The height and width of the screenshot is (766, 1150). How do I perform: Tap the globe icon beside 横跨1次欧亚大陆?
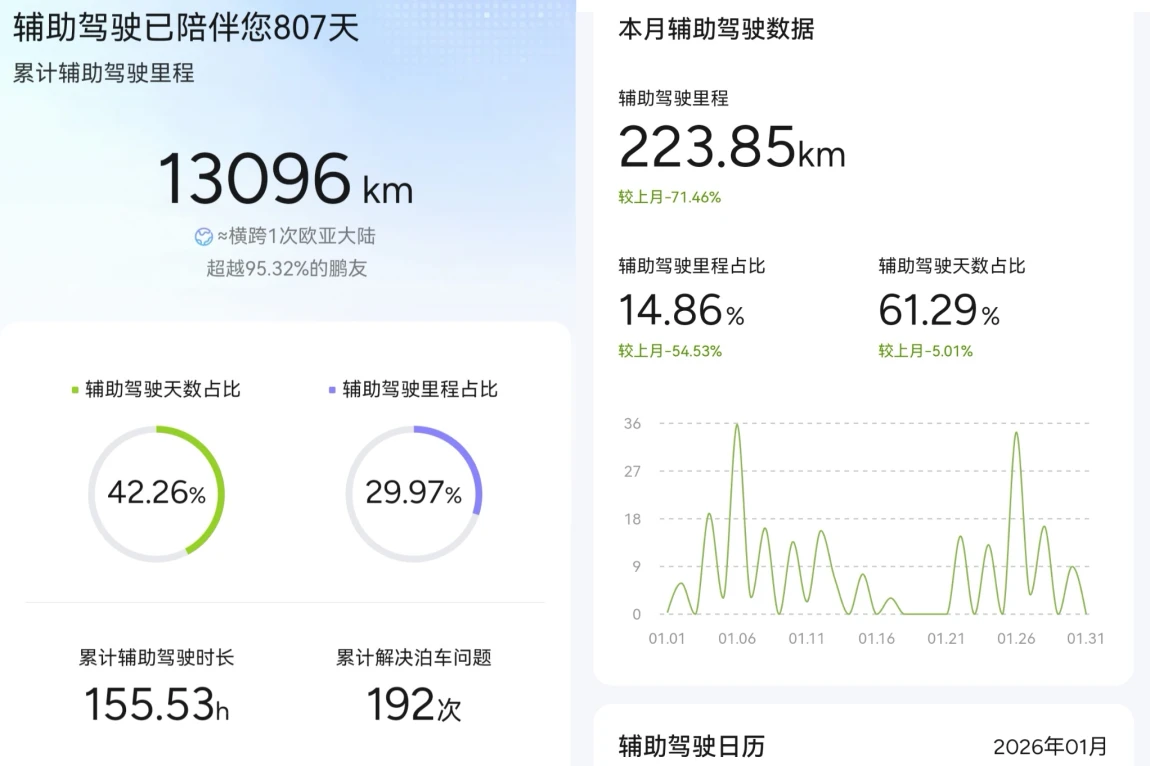[x=204, y=237]
